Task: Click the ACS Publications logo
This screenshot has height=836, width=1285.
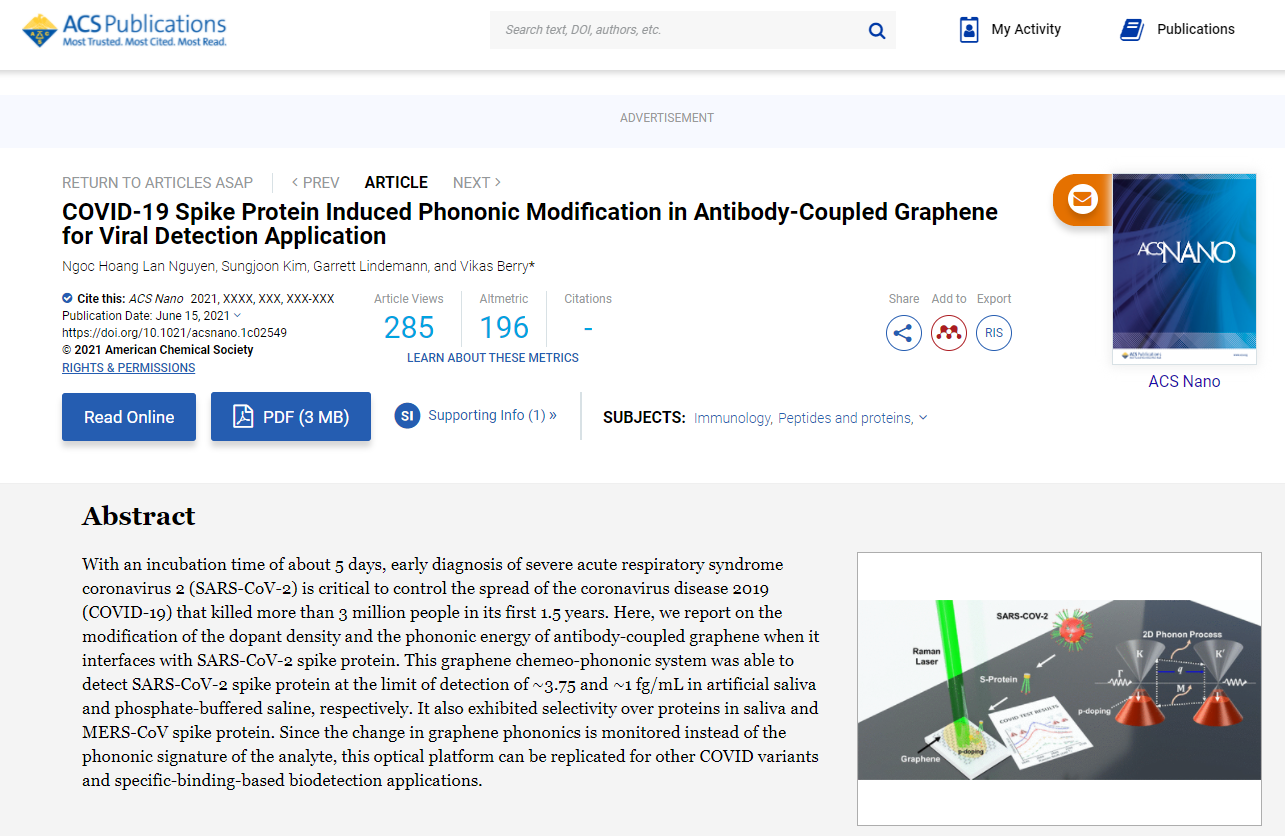Action: 125,30
